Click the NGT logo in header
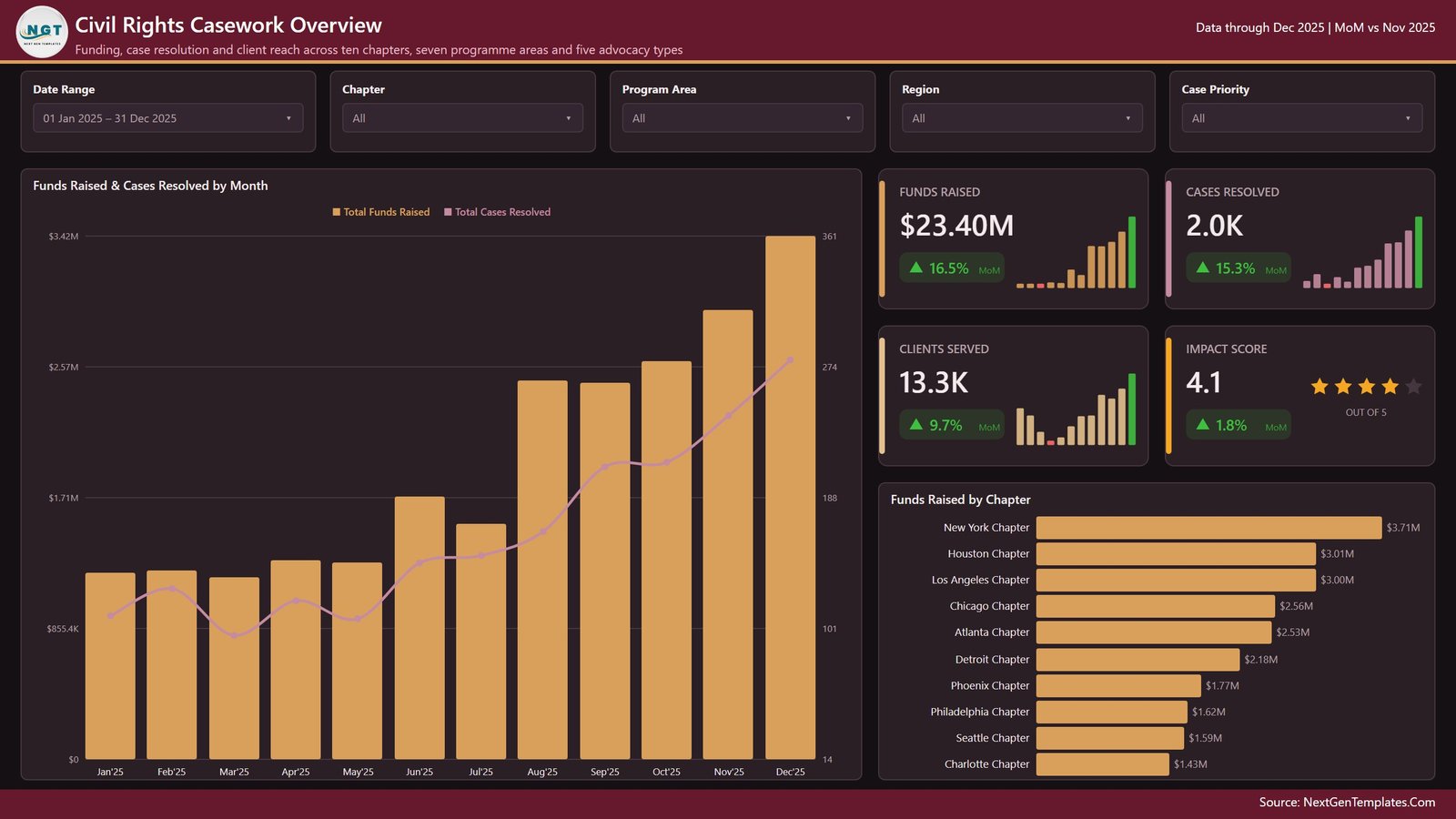 (42, 32)
